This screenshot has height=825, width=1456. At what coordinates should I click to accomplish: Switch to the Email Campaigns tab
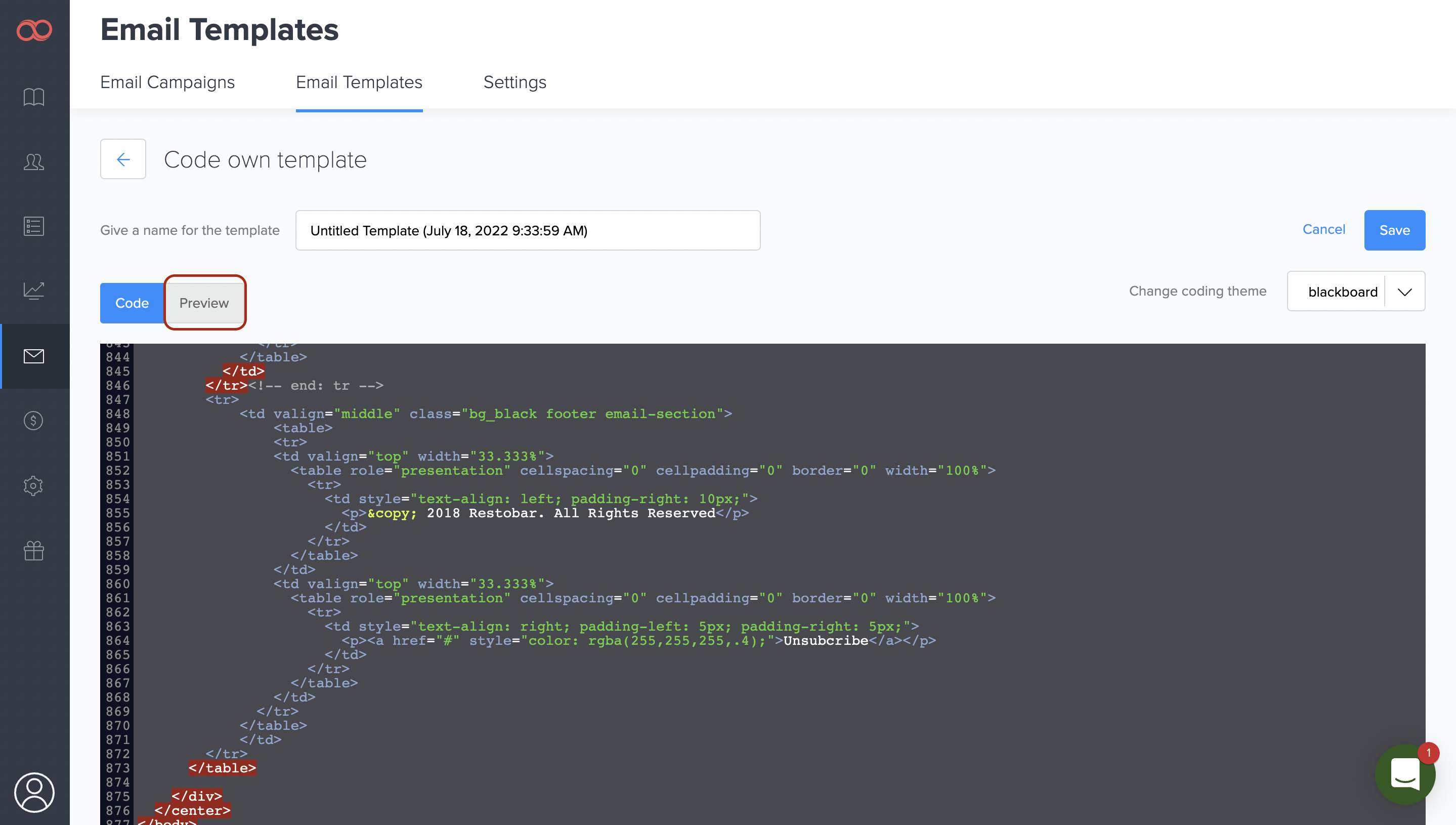point(167,82)
